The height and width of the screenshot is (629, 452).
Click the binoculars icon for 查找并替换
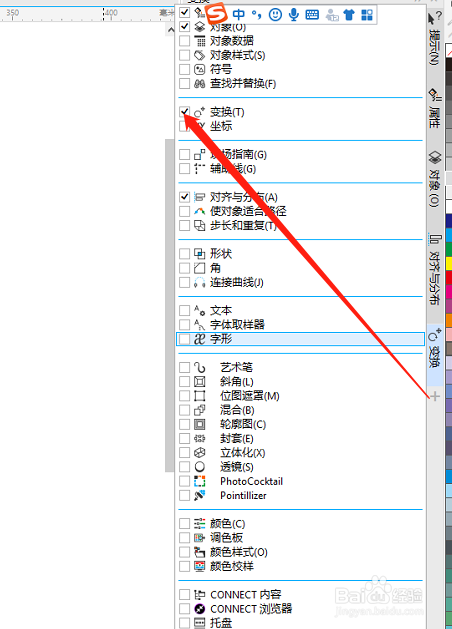point(200,83)
